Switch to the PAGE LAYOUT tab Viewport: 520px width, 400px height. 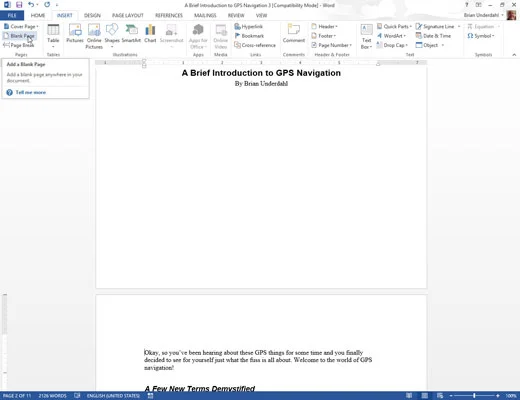click(x=128, y=15)
